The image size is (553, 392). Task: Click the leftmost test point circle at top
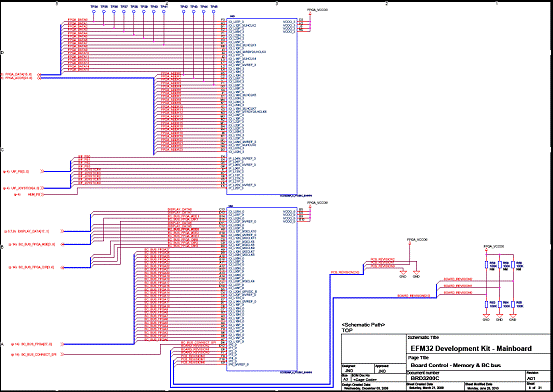click(x=94, y=12)
